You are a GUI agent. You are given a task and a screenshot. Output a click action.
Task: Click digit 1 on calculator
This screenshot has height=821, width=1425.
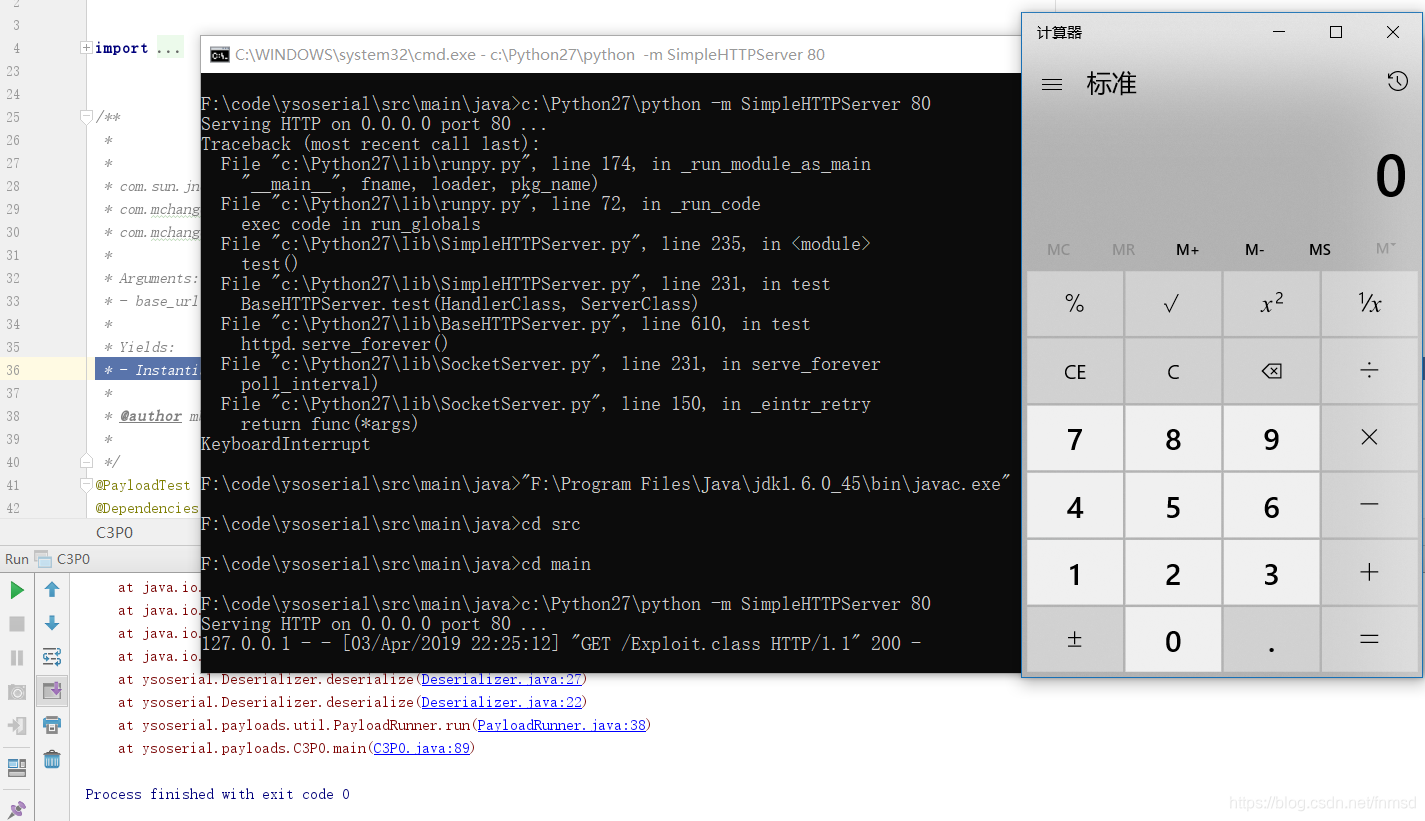point(1075,572)
